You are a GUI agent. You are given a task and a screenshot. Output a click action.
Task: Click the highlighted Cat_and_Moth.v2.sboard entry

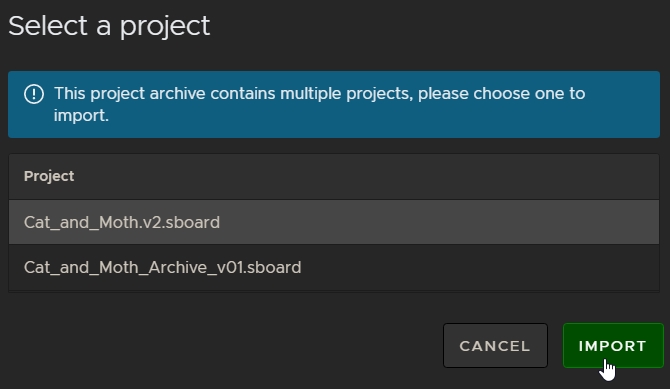334,222
